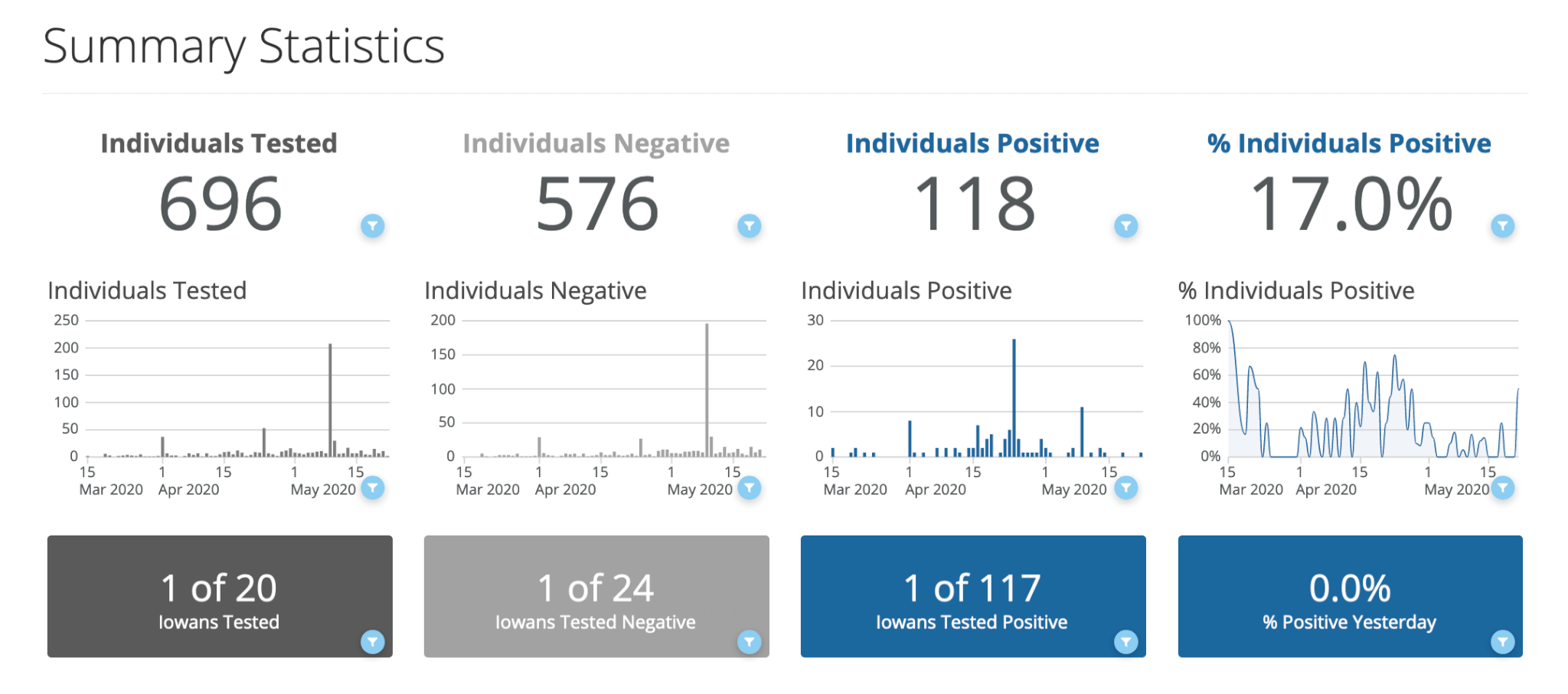Open filter on Individuals Tested bar chart
1568x694 pixels.
[x=373, y=487]
